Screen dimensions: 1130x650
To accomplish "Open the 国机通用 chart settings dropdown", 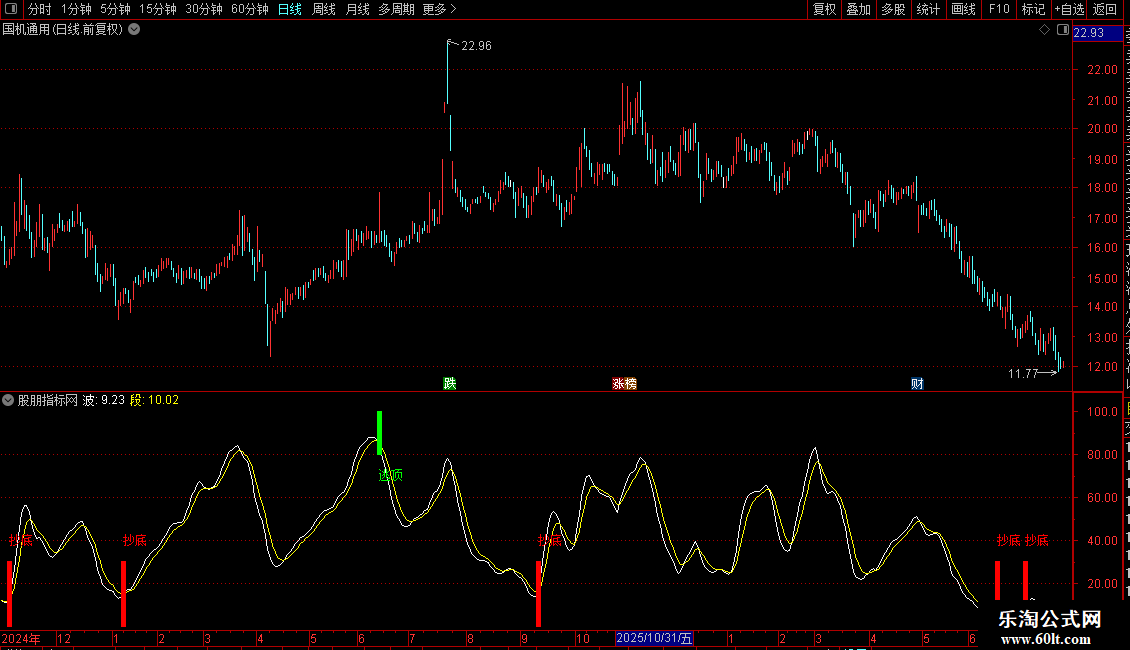I will pos(134,30).
